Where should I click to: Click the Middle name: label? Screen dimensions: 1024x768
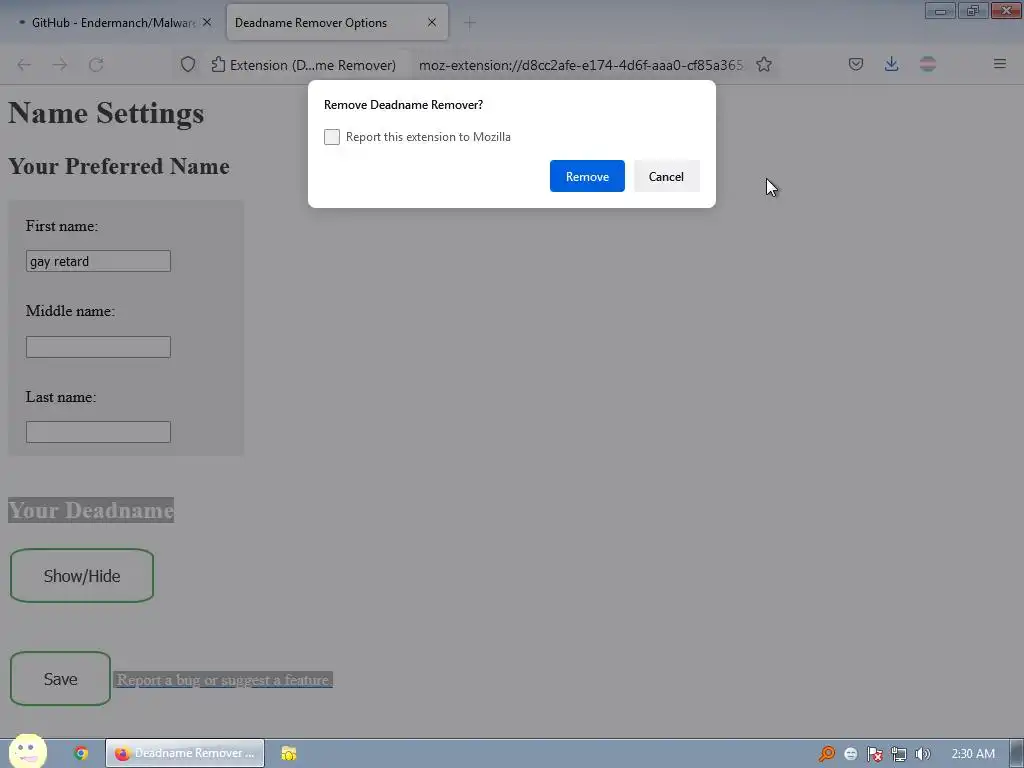coord(70,311)
